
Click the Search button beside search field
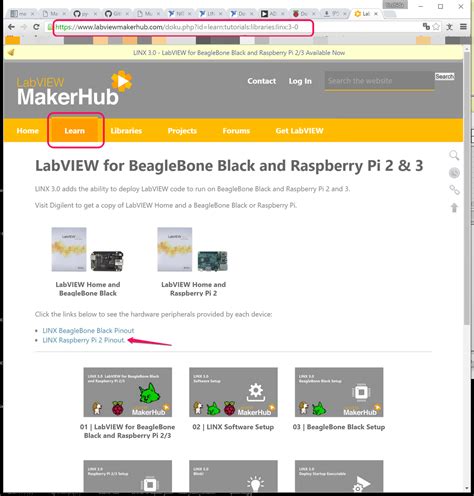pos(445,76)
